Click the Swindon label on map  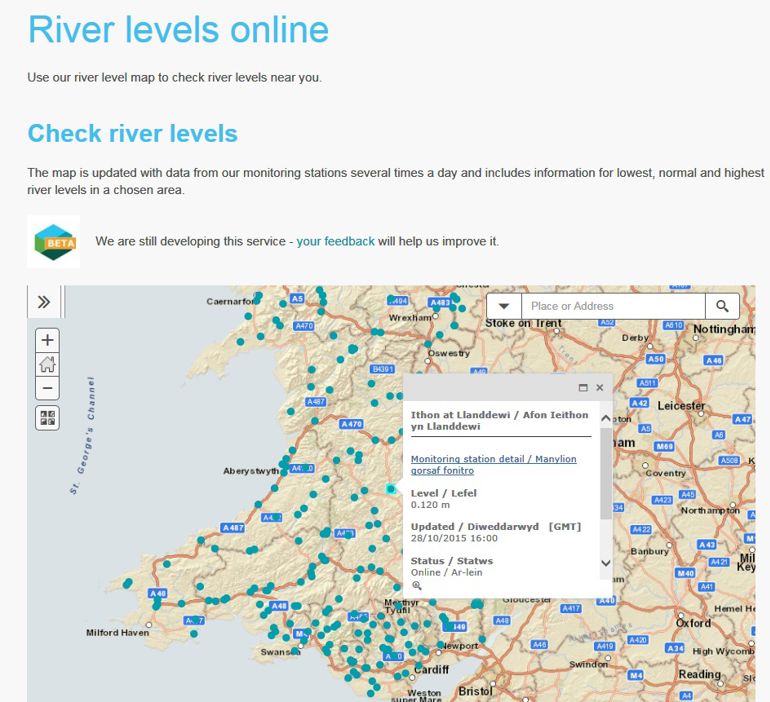click(x=588, y=664)
